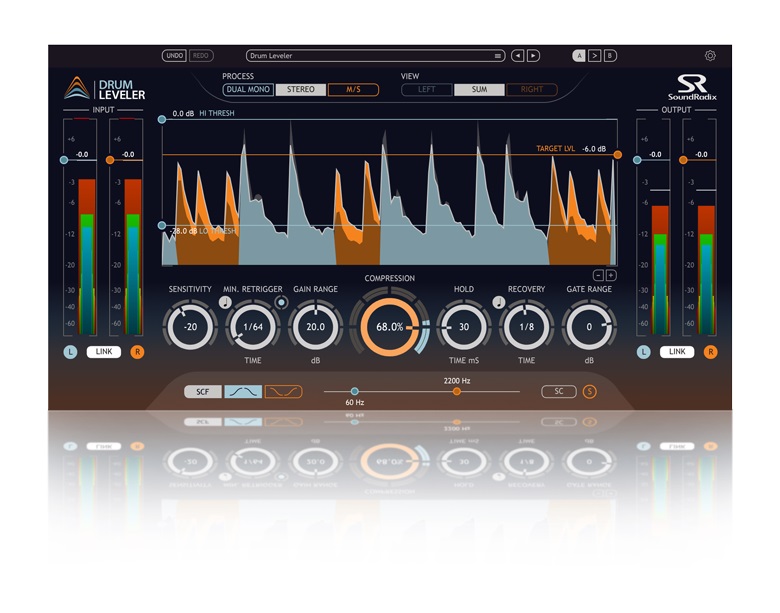780x613 pixels.
Task: Click the Lo Thresh handle
Action: [162, 225]
